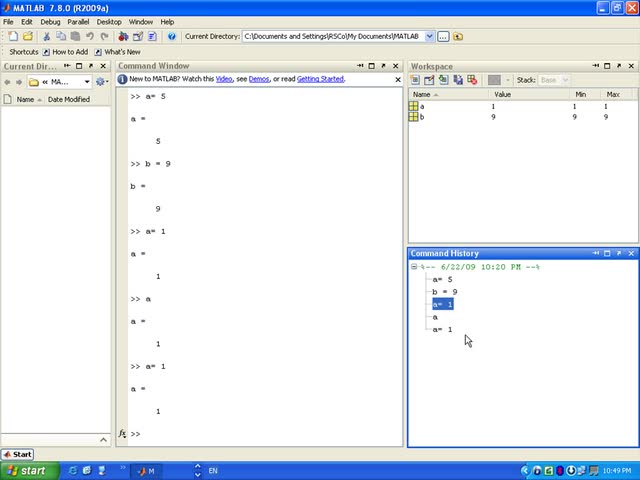Go up one directory level icon
Viewport: 640px width, 480px height.
pyautogui.click(x=458, y=36)
